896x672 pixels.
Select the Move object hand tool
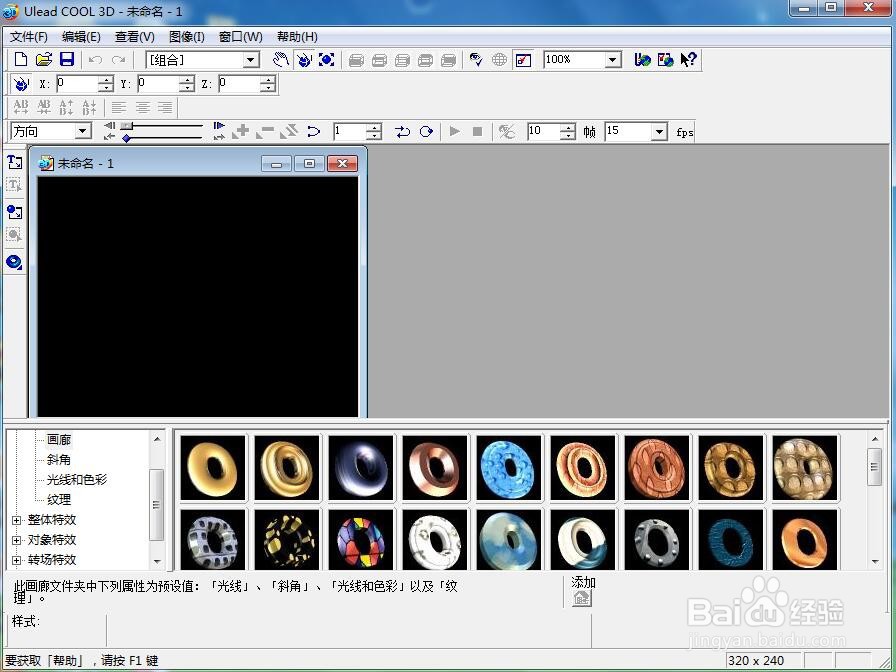point(280,59)
